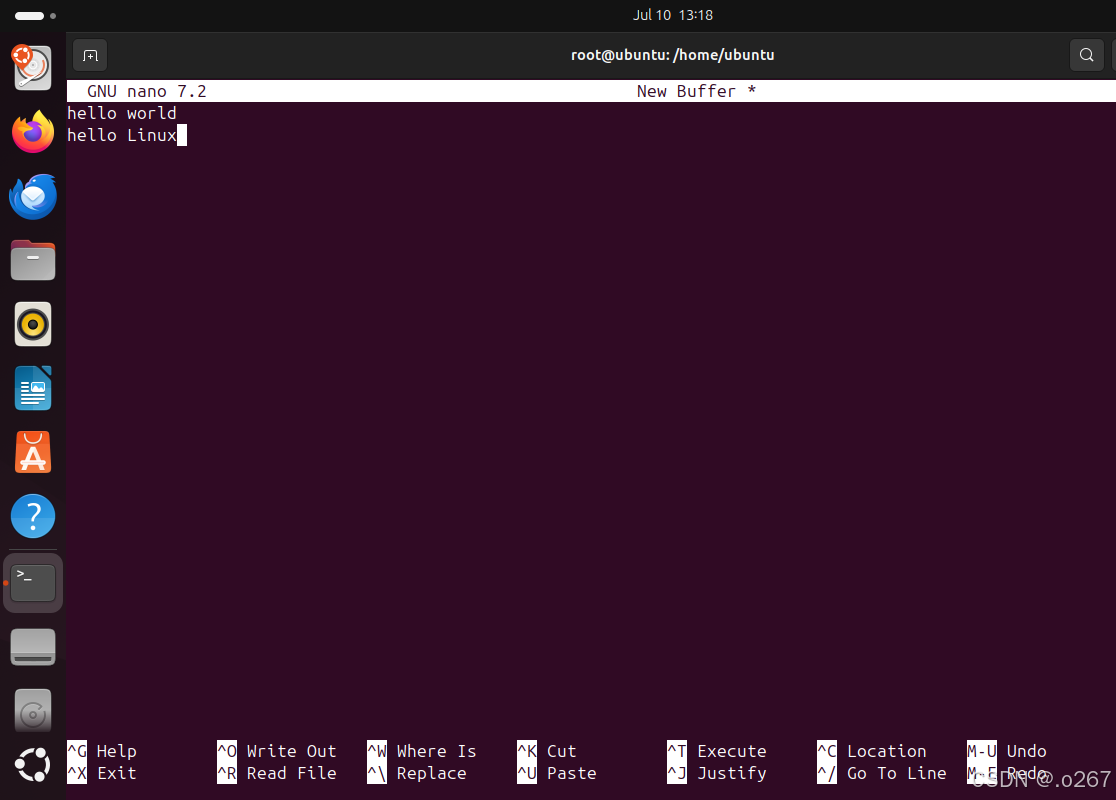Click Replace in nano shortcut bar

coord(432,773)
